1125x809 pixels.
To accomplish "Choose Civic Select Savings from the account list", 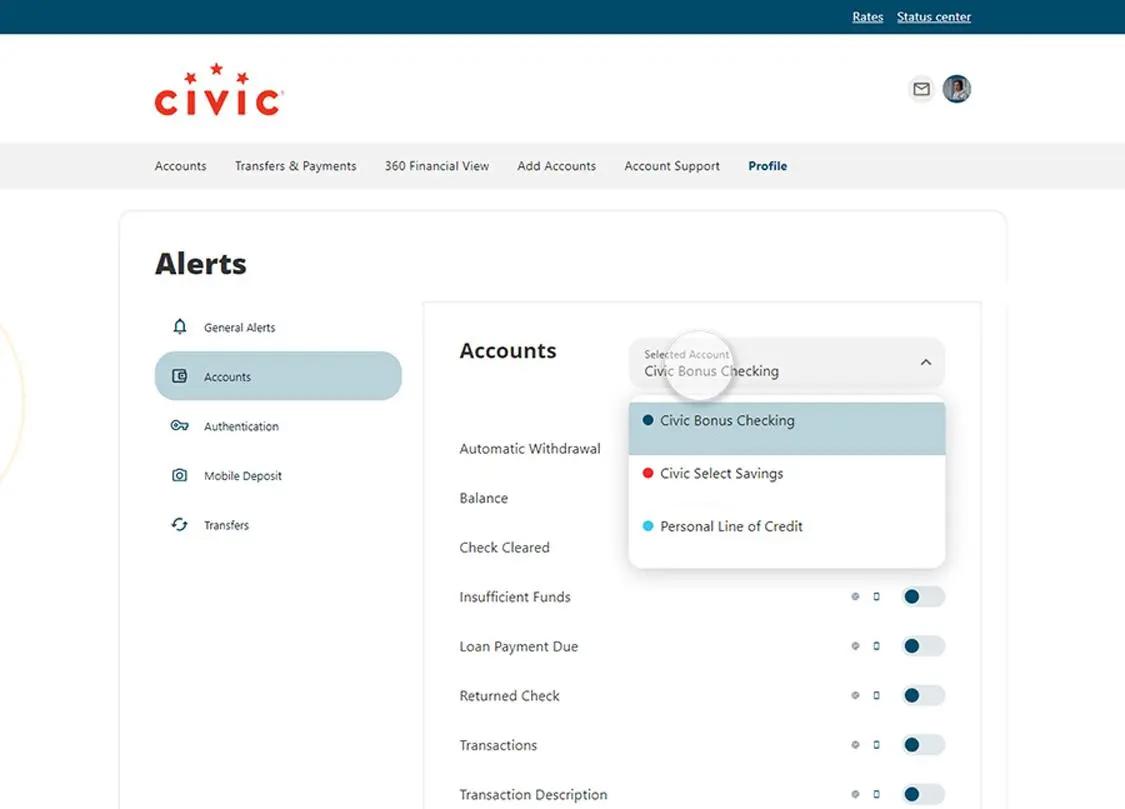I will [x=720, y=473].
